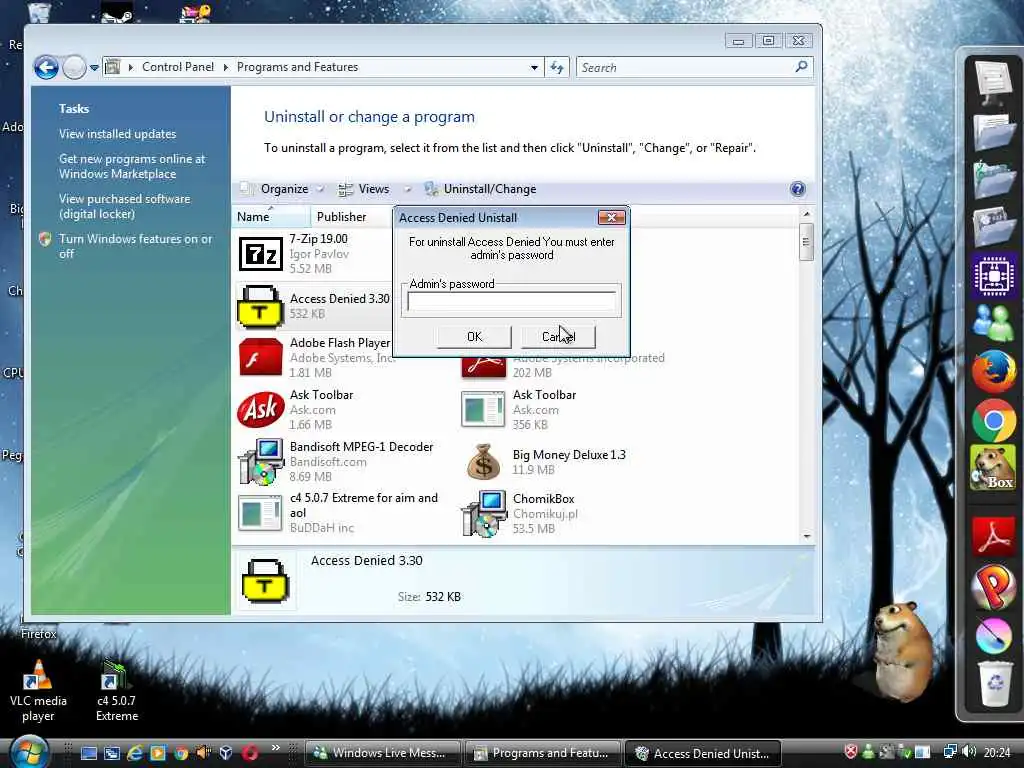Click the search magnifier icon
Viewport: 1024px width, 768px height.
tap(801, 67)
